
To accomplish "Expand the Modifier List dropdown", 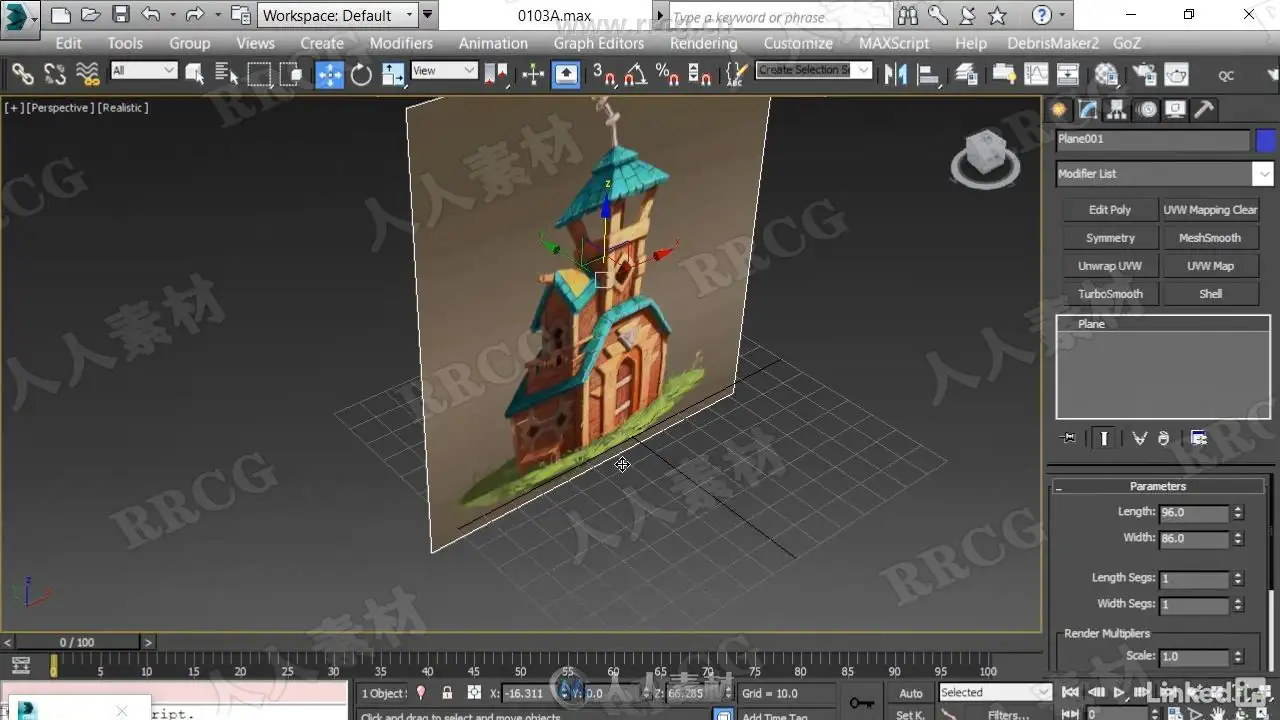I will click(1263, 173).
